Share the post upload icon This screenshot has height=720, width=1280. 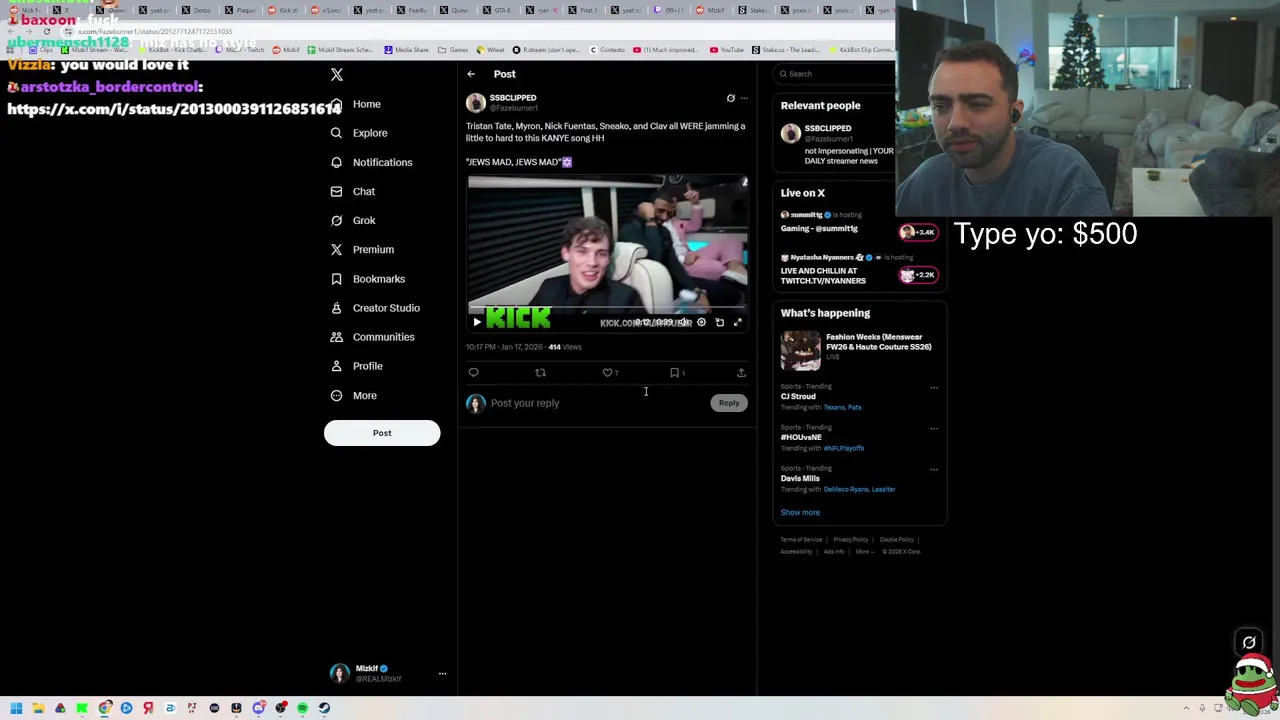[741, 373]
